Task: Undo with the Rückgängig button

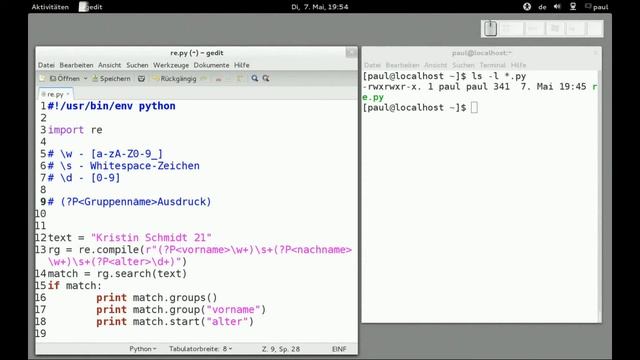Action: point(174,78)
